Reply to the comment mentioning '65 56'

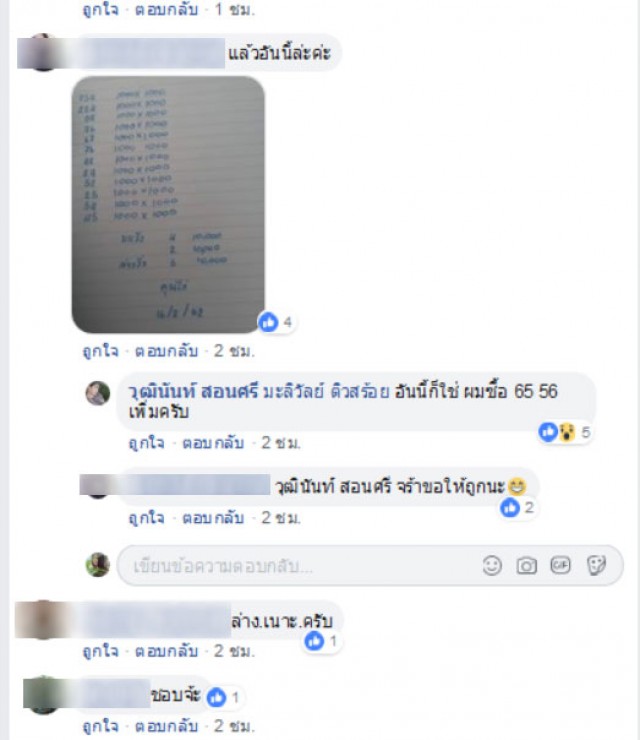point(213,443)
